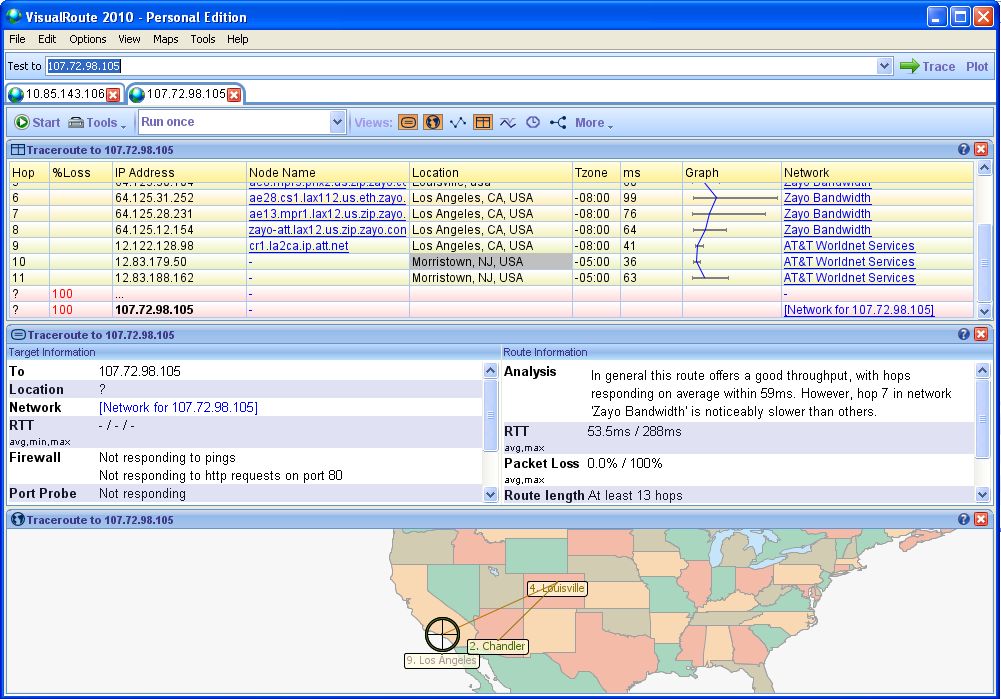Click the 4. Louisville map label
Viewport: 1001px width, 699px height.
point(557,588)
